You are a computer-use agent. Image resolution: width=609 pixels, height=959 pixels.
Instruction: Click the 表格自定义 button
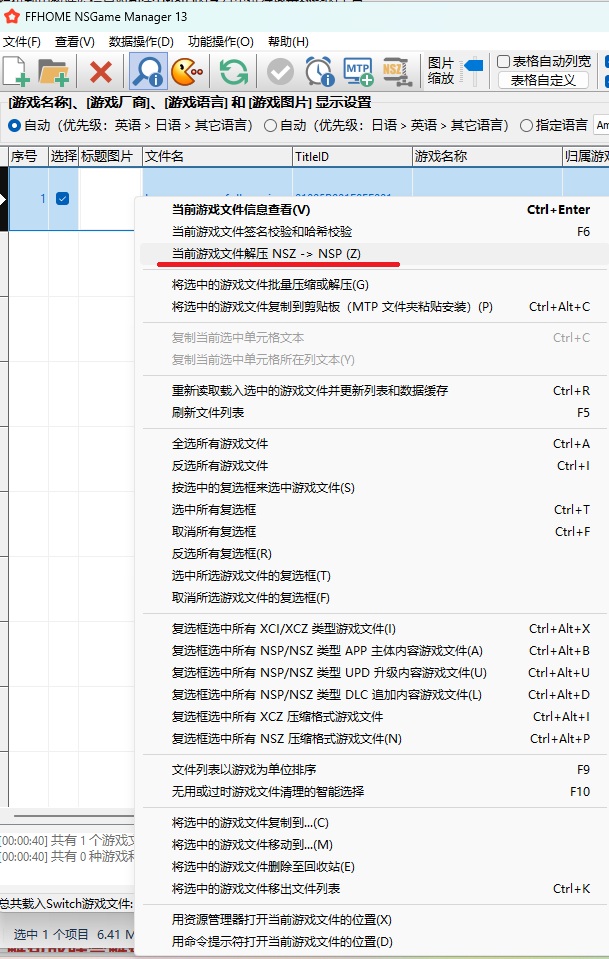point(543,80)
